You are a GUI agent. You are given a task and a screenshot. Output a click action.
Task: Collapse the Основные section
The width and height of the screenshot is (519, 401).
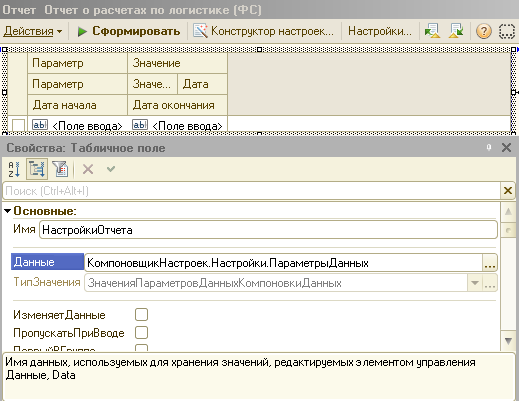7,211
